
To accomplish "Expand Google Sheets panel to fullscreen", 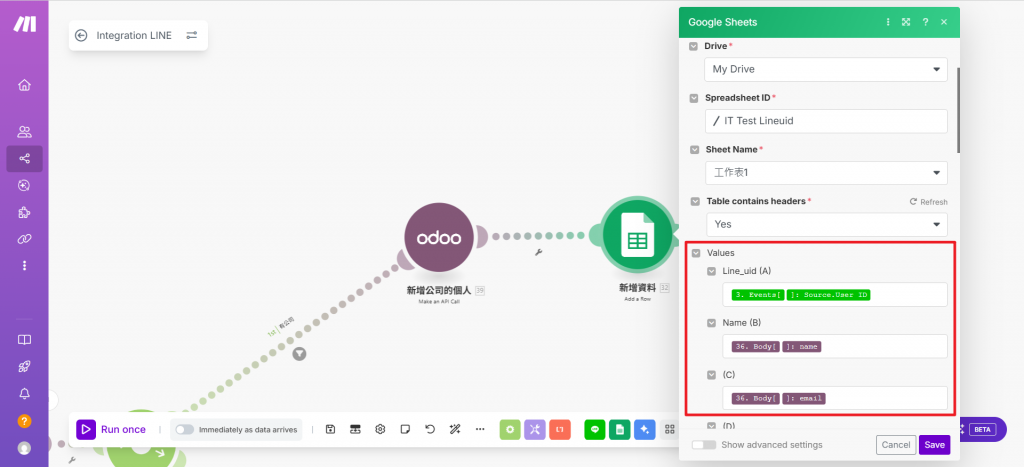I will [x=906, y=22].
